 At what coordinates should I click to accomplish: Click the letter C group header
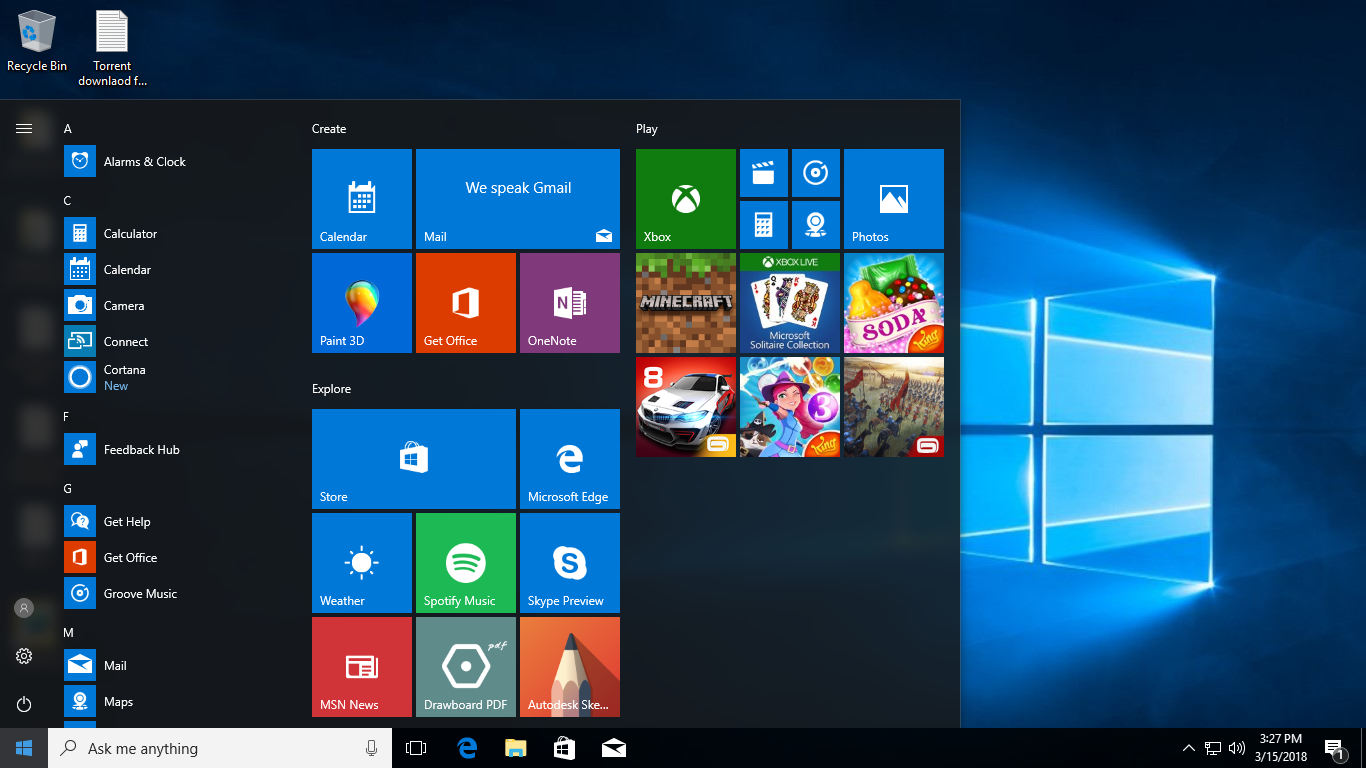click(x=68, y=201)
